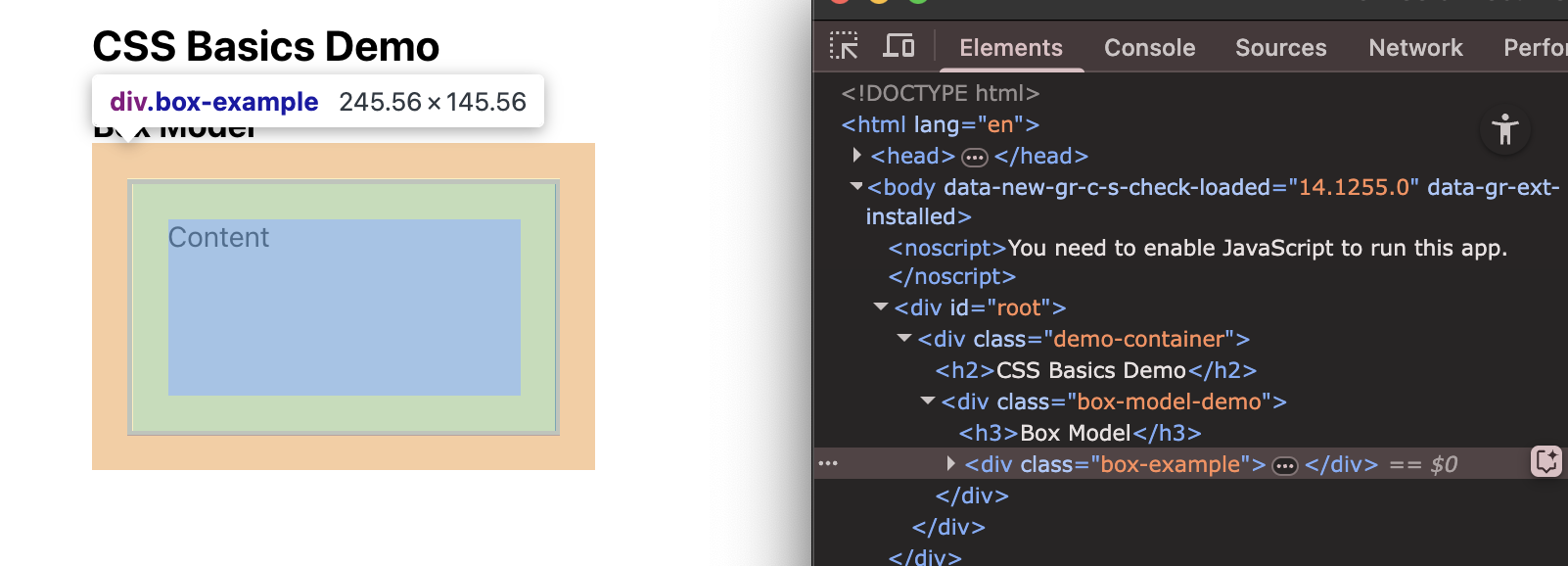This screenshot has width=1568, height=566.
Task: Toggle the device toolbar icon
Action: coord(899,46)
